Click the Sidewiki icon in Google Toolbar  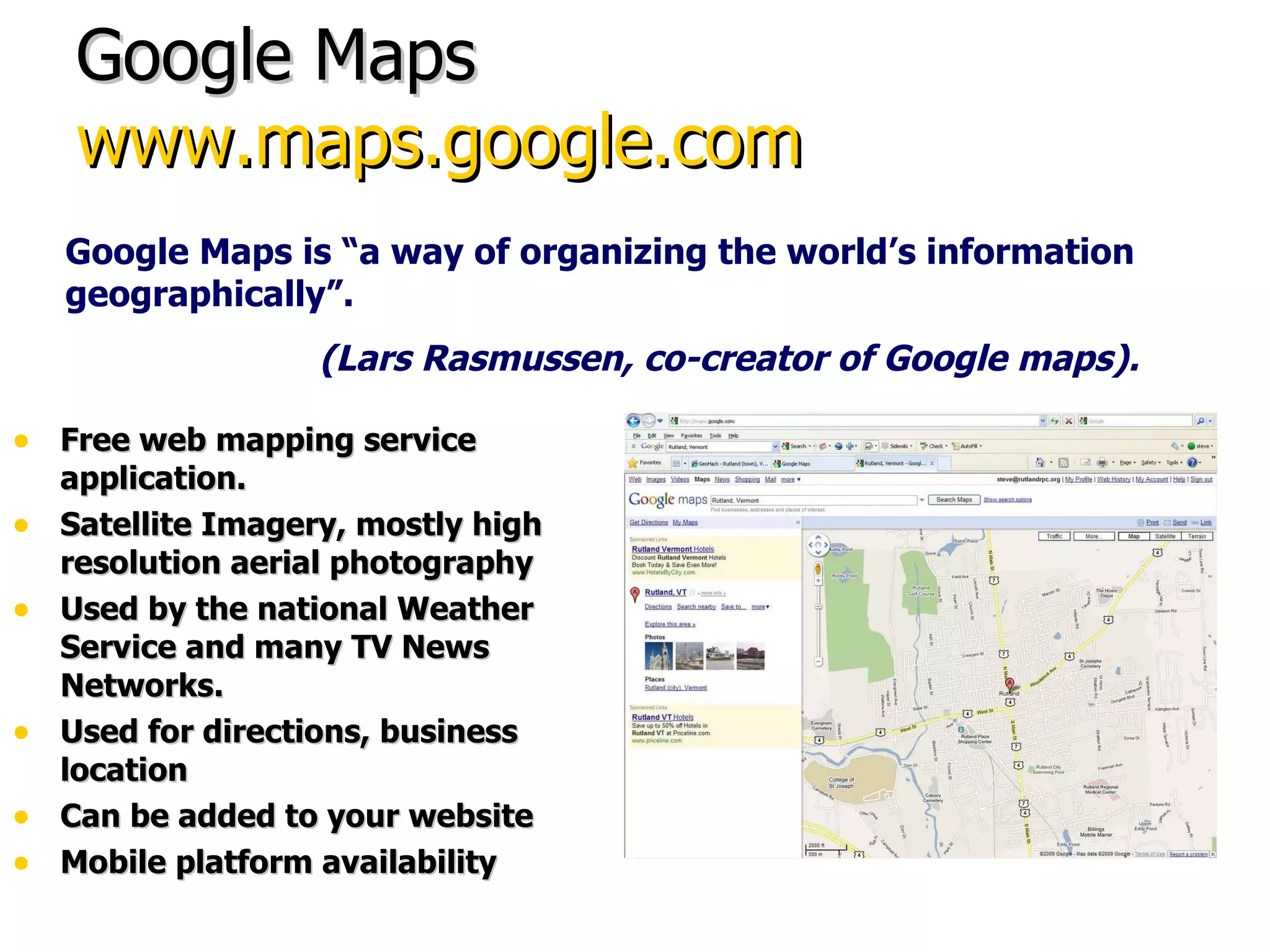pyautogui.click(x=886, y=446)
